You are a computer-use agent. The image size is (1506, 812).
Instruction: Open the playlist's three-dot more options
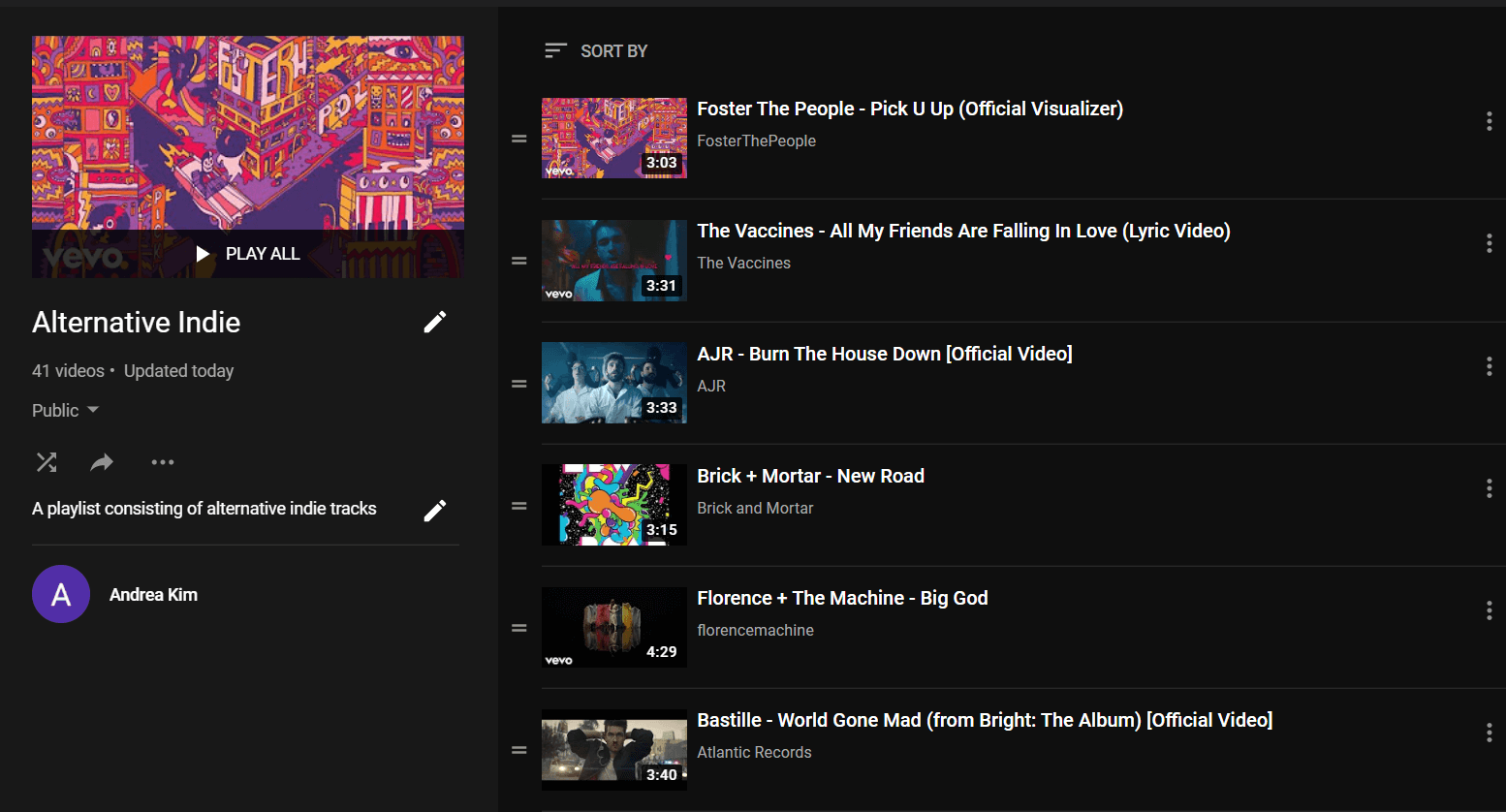(x=163, y=462)
